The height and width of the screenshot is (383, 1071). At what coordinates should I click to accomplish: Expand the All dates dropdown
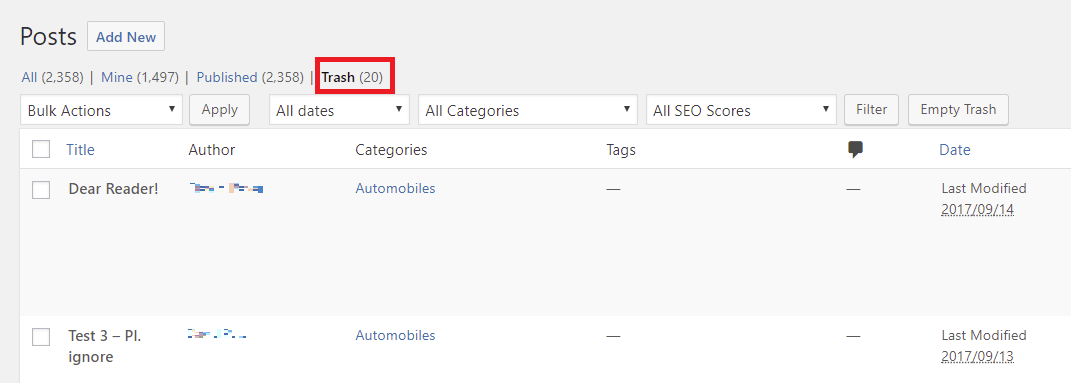pos(339,110)
